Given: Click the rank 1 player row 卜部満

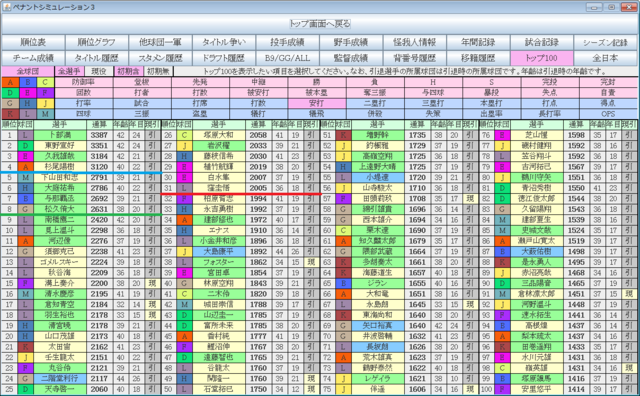Looking at the screenshot, I should [81, 135].
